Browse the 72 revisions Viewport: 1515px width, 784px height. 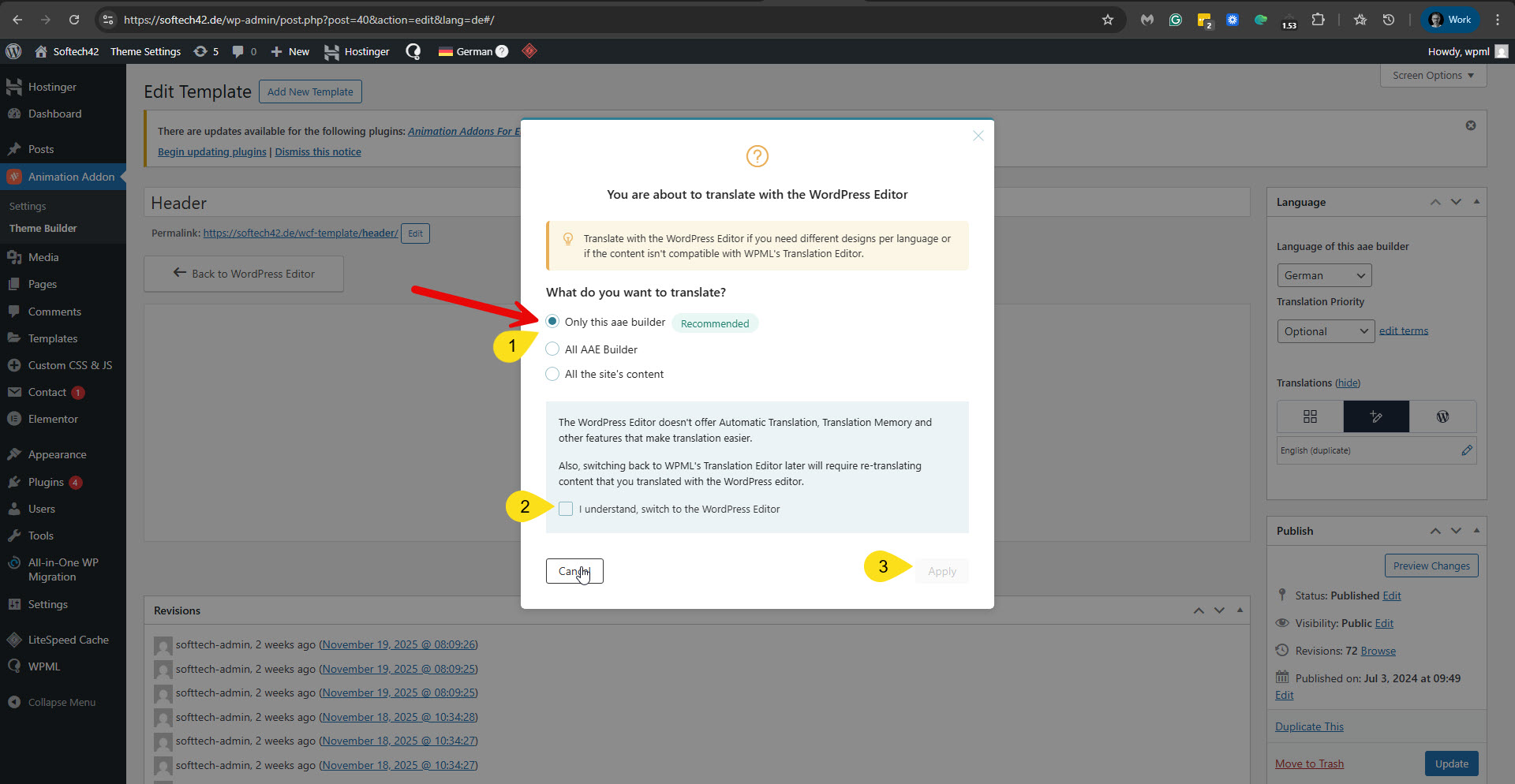click(1378, 651)
